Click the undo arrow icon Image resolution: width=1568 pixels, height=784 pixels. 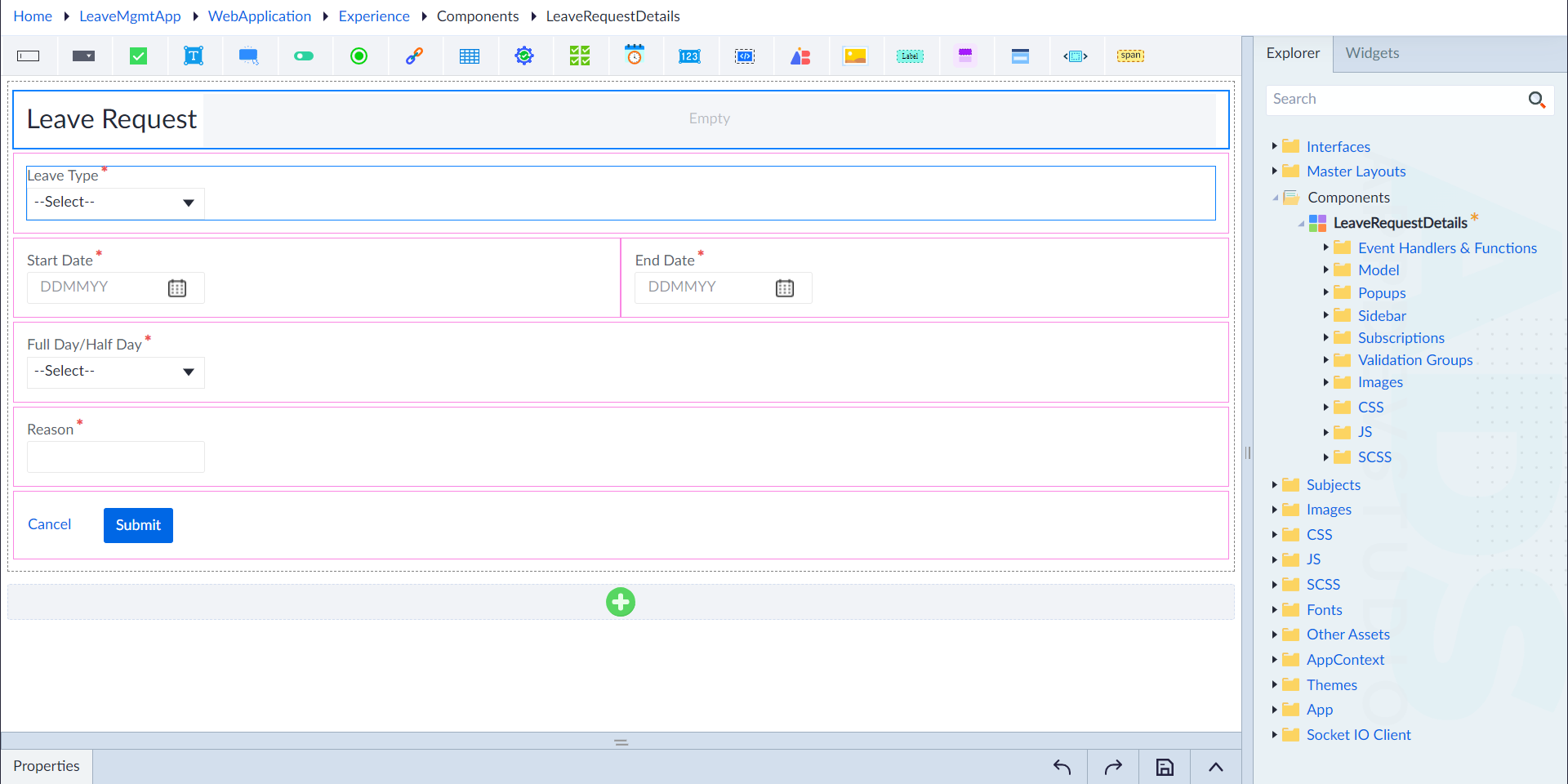click(x=1062, y=767)
